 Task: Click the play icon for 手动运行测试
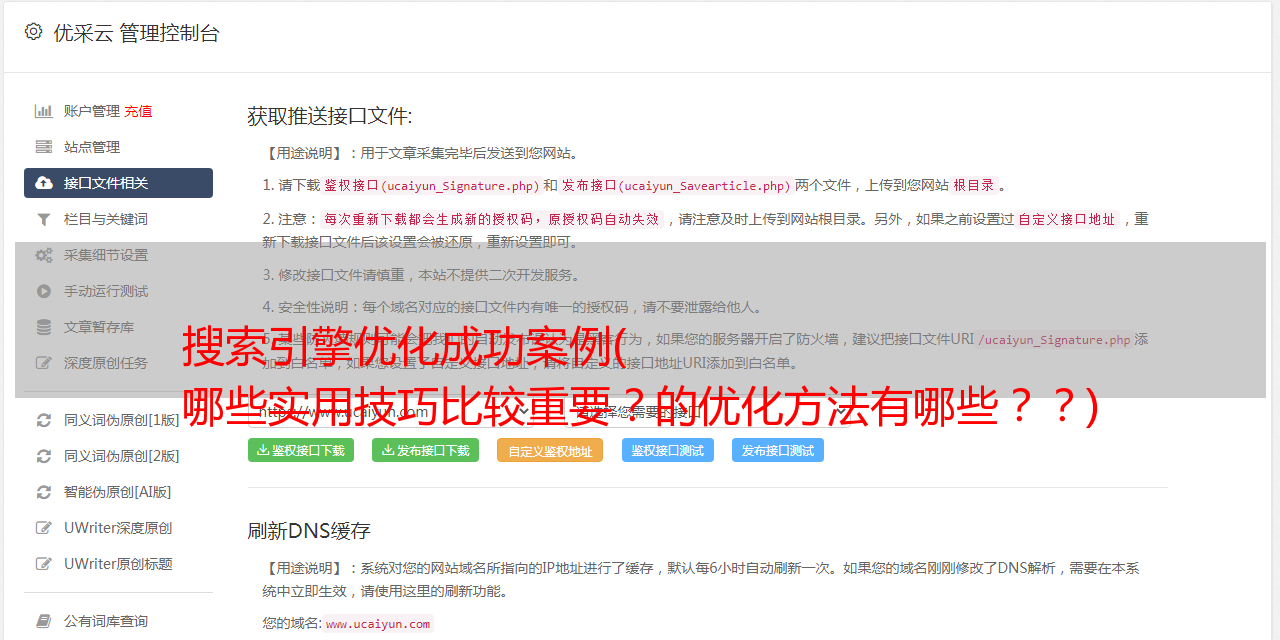44,291
